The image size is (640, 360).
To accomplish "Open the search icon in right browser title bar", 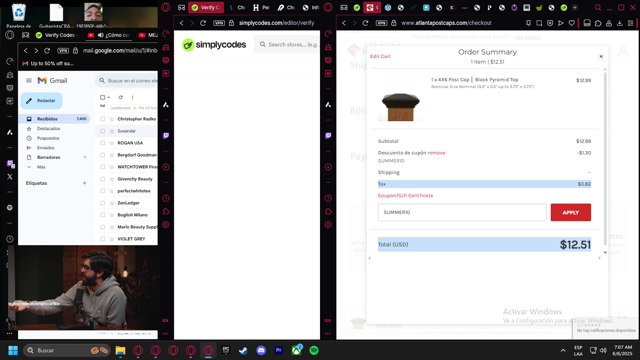I will pos(598,7).
